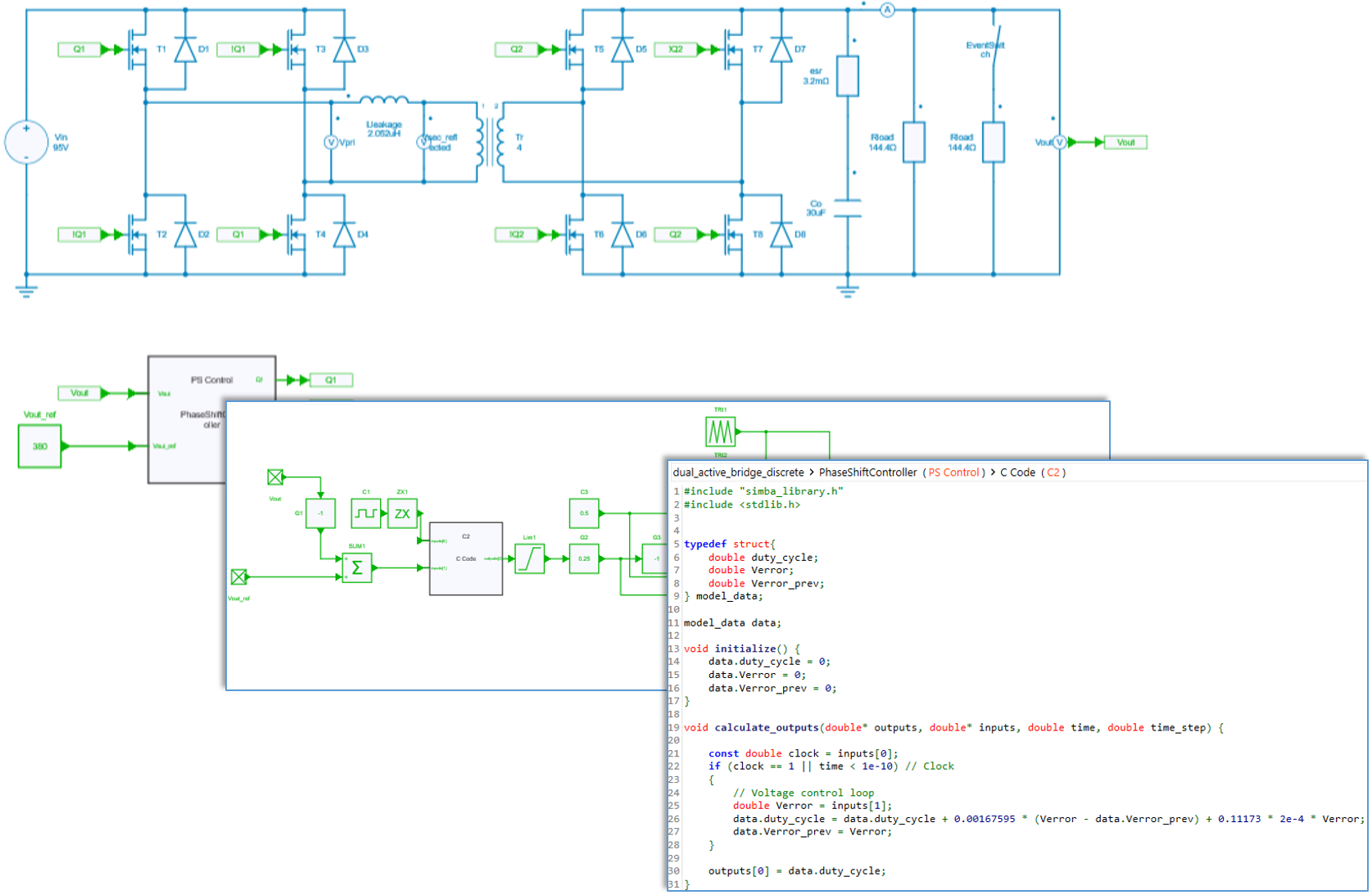Click the ZX1 zero-crossing detector block
Image resolution: width=1372 pixels, height=895 pixels.
(403, 512)
